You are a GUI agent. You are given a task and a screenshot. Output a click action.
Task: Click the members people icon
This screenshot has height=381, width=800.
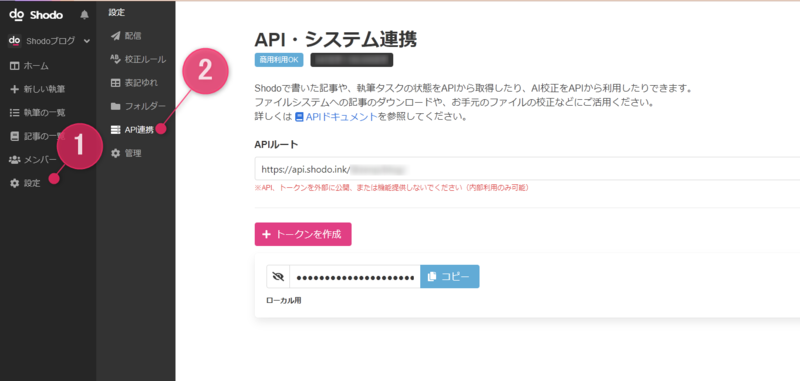point(14,160)
